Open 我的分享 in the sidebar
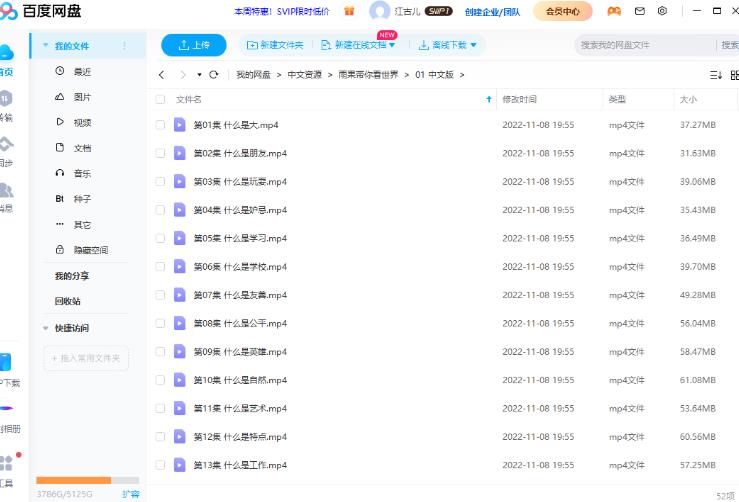Viewport: 739px width, 502px height. tap(72, 276)
